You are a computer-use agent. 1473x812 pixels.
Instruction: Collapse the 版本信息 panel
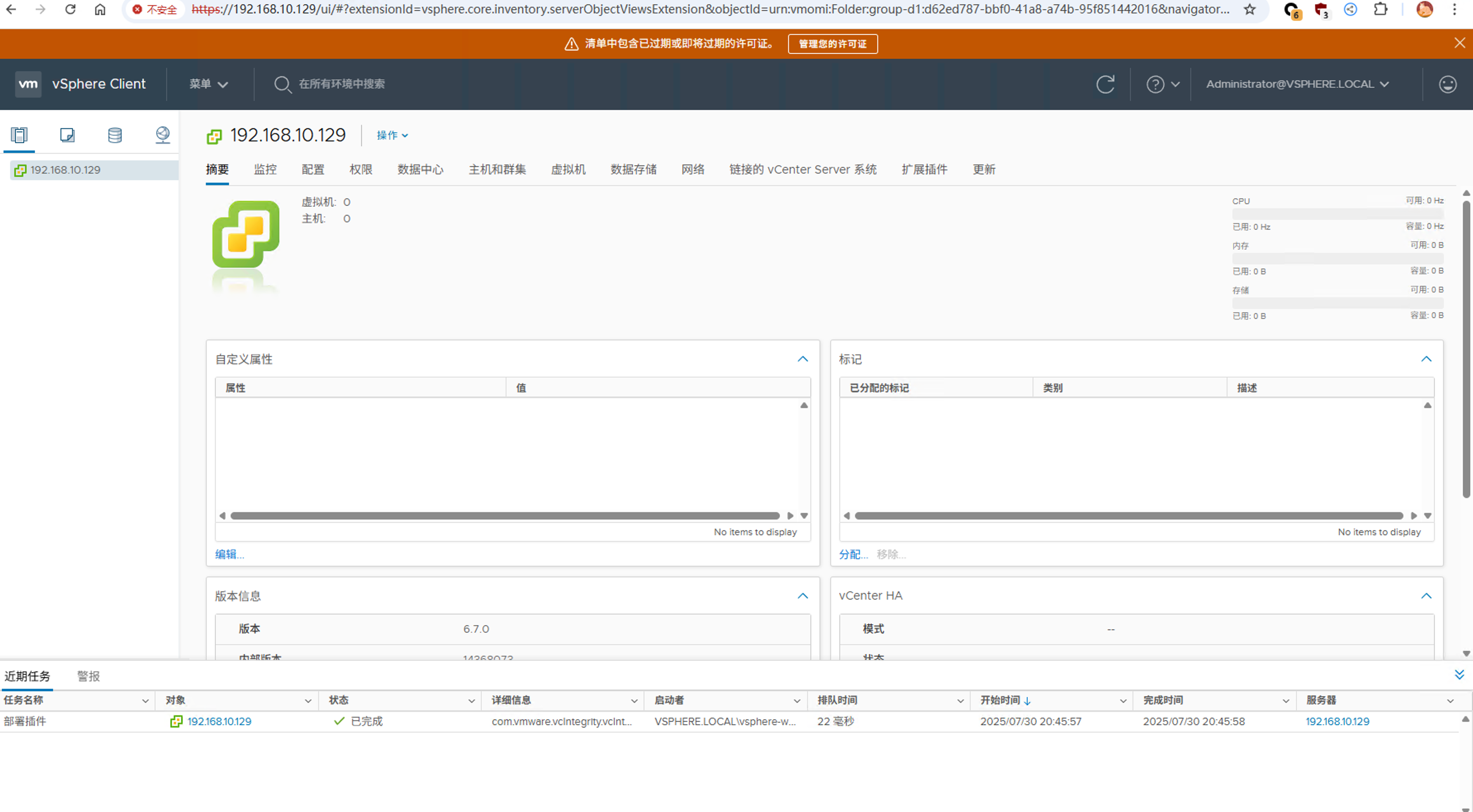point(802,595)
